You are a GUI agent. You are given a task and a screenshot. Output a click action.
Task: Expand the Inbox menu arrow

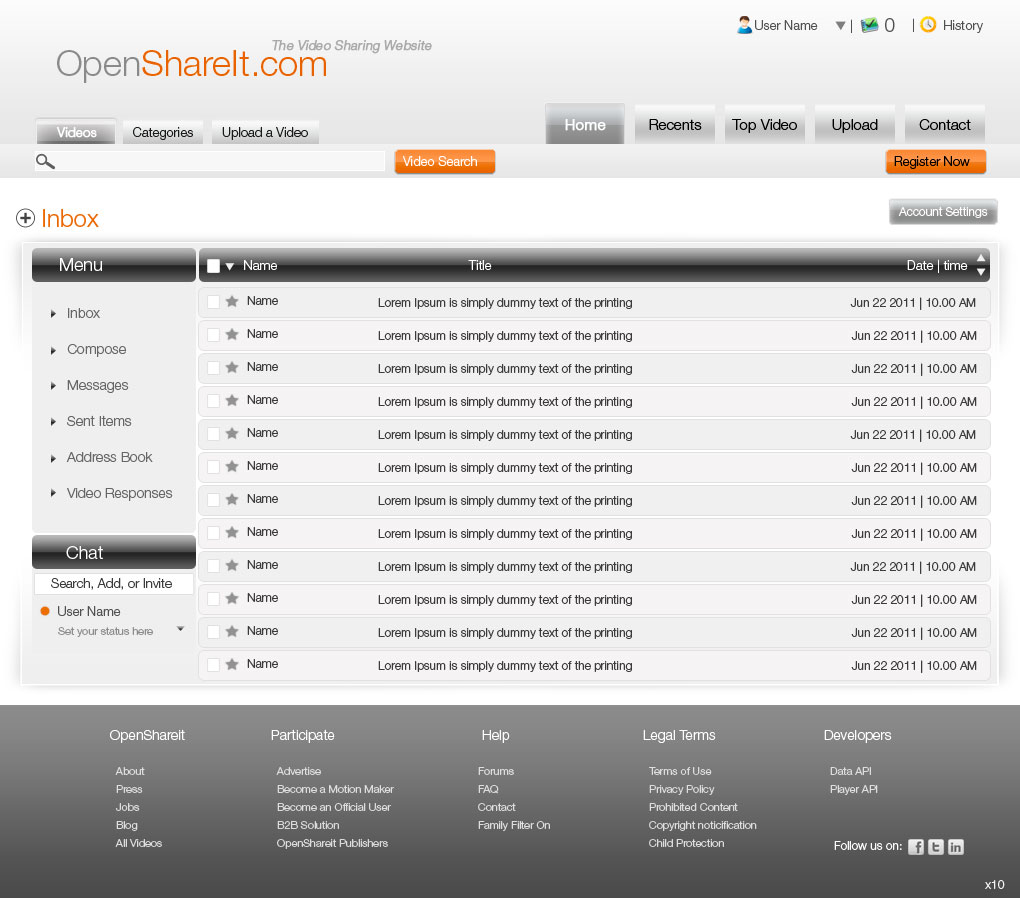(x=53, y=314)
